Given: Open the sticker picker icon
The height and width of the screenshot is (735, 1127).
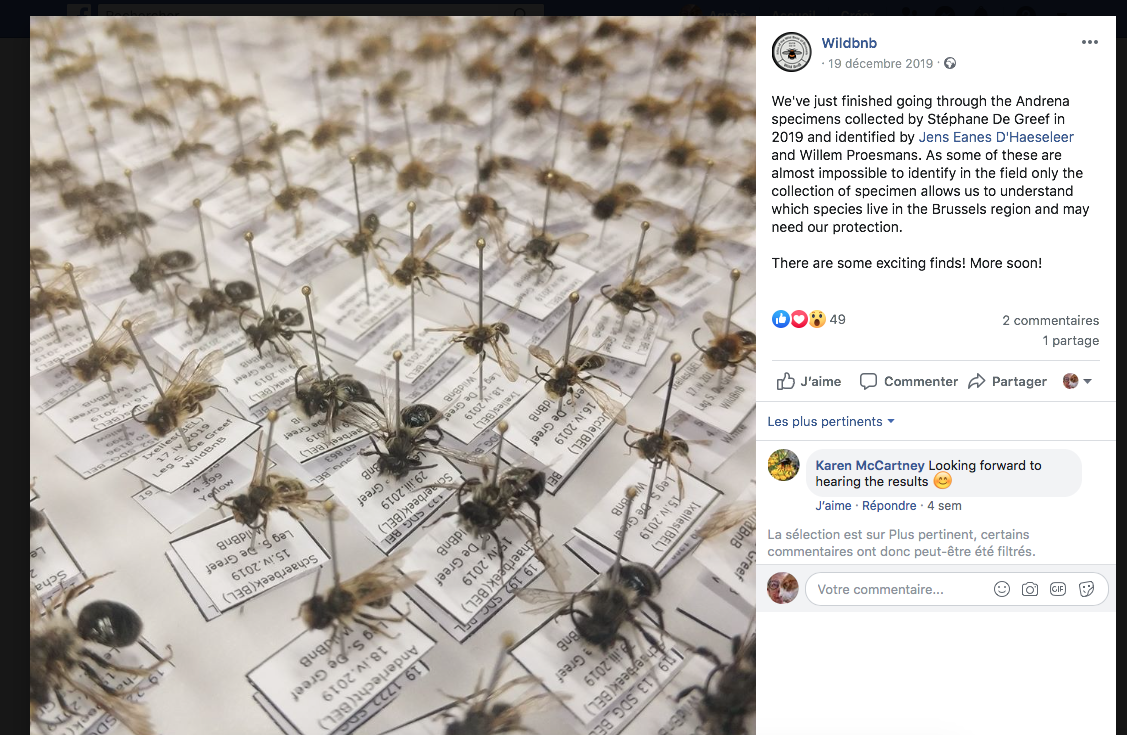Looking at the screenshot, I should pyautogui.click(x=1086, y=589).
